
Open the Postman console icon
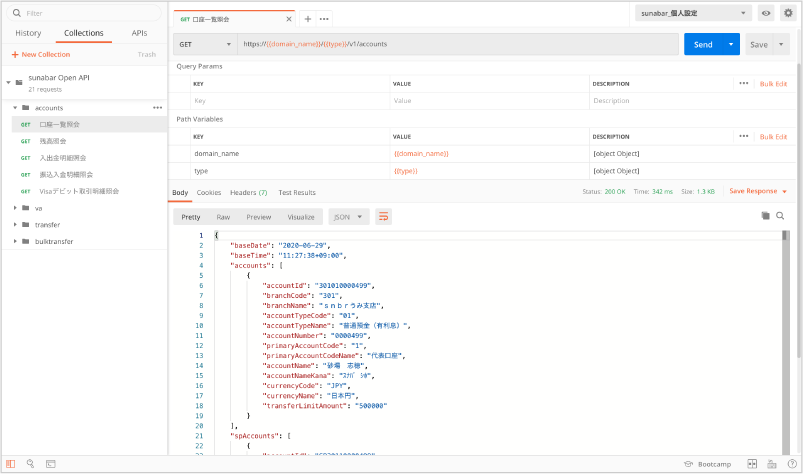point(51,464)
